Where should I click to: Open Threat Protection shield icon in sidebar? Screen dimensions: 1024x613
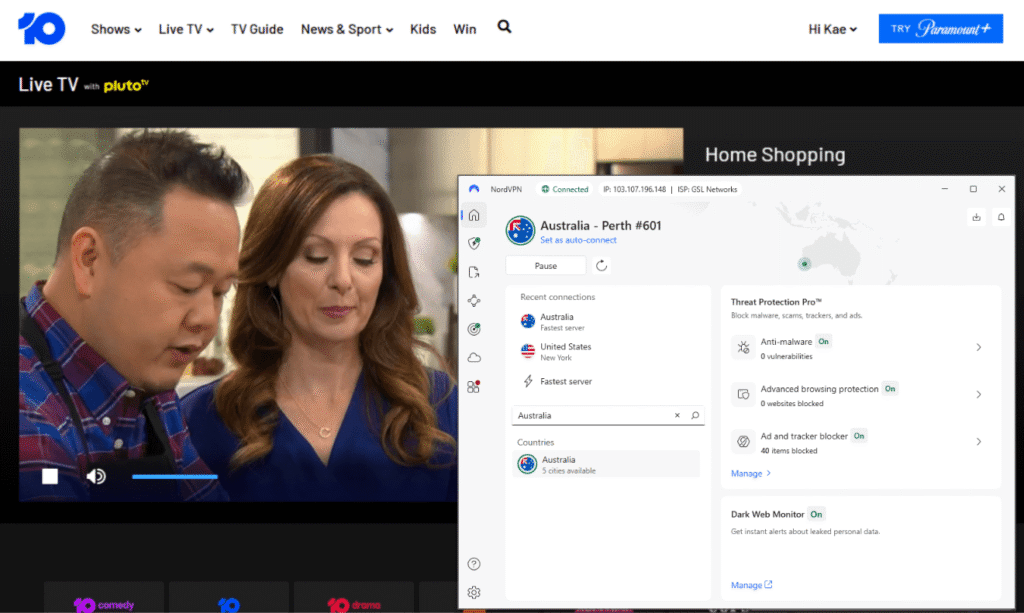pos(474,243)
